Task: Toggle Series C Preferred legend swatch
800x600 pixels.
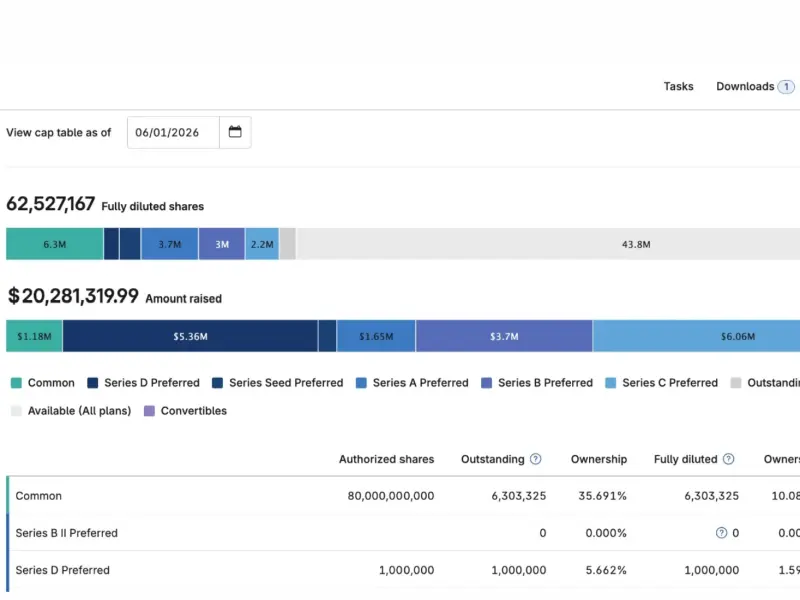Action: (610, 383)
